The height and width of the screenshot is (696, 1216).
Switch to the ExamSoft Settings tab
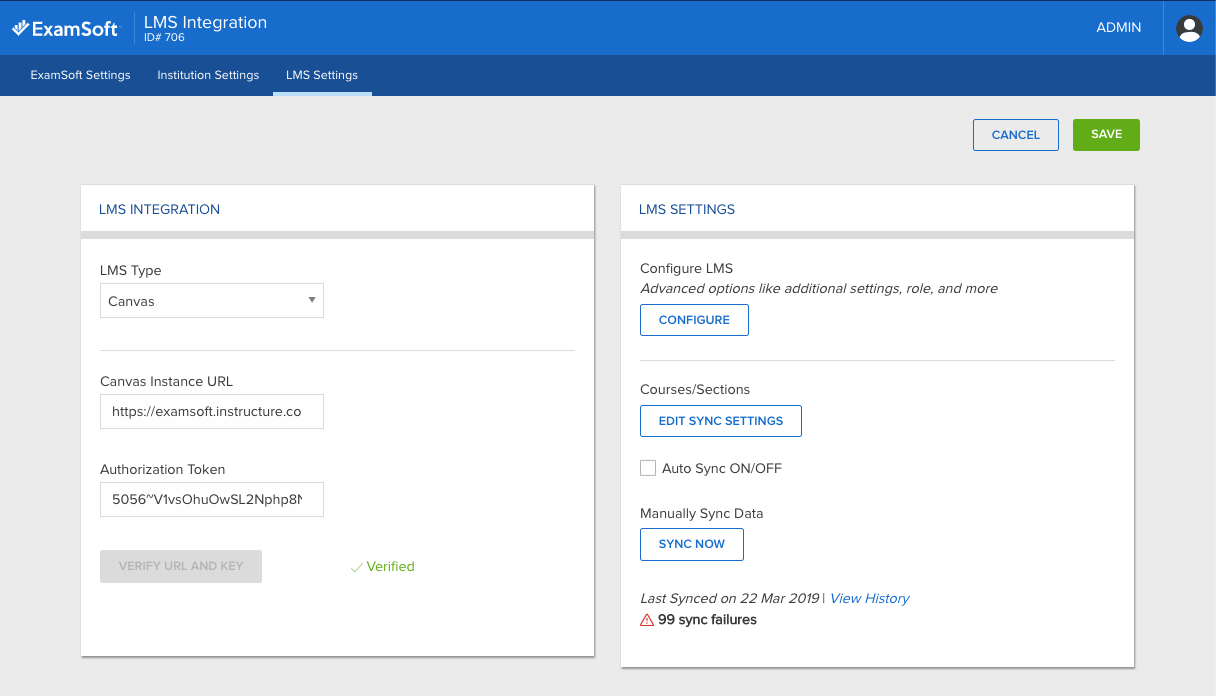click(x=81, y=75)
